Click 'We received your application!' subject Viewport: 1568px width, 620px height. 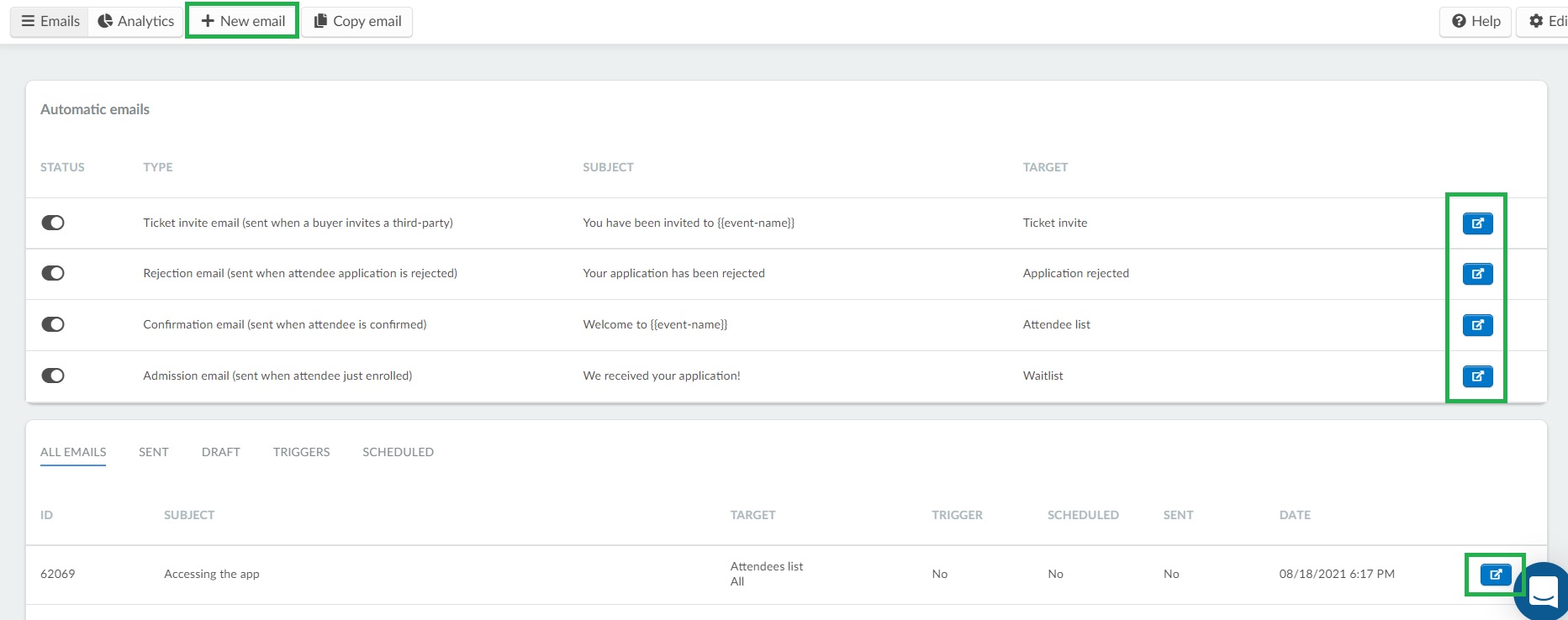(662, 376)
